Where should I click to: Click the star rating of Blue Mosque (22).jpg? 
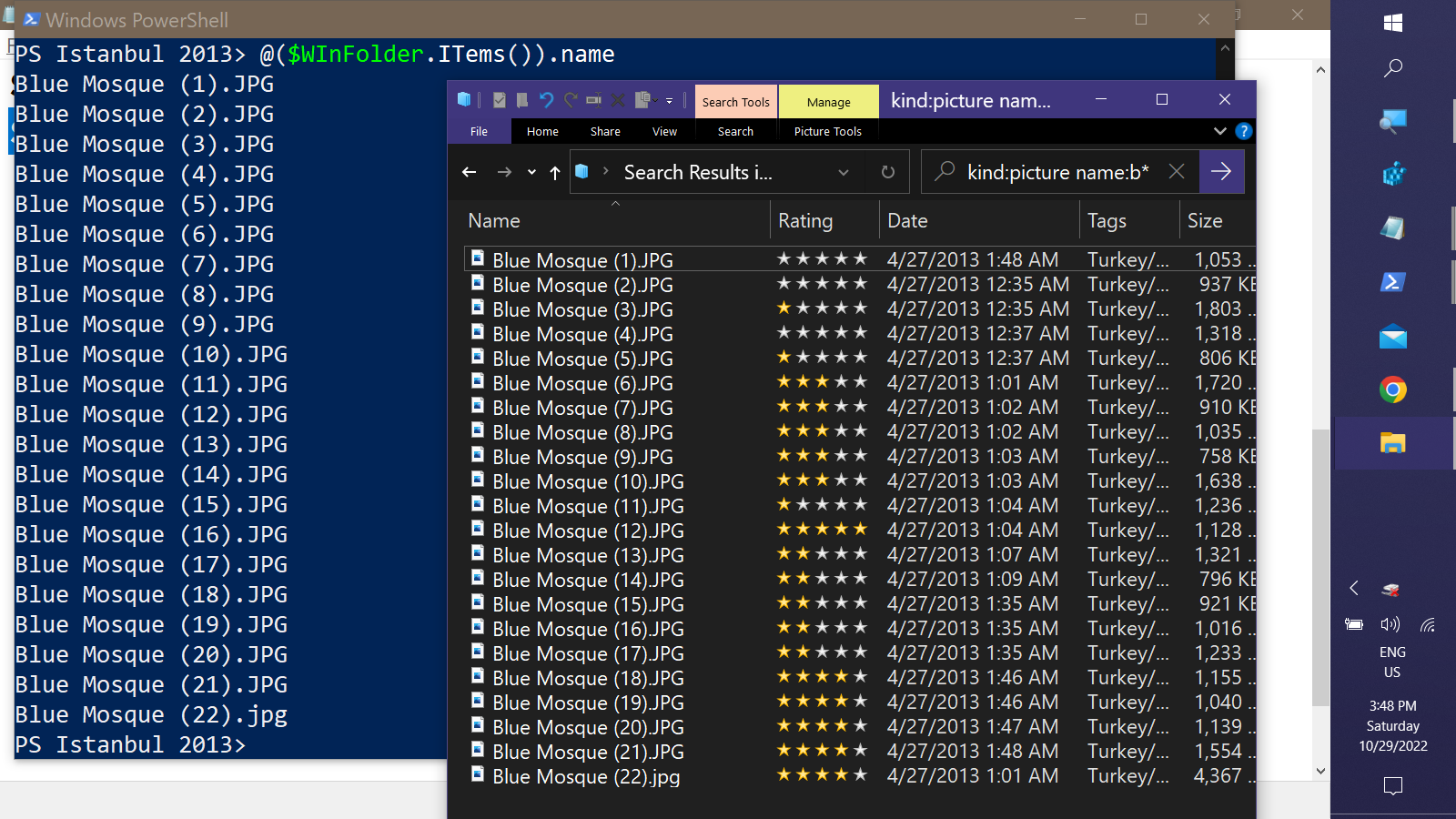822,774
